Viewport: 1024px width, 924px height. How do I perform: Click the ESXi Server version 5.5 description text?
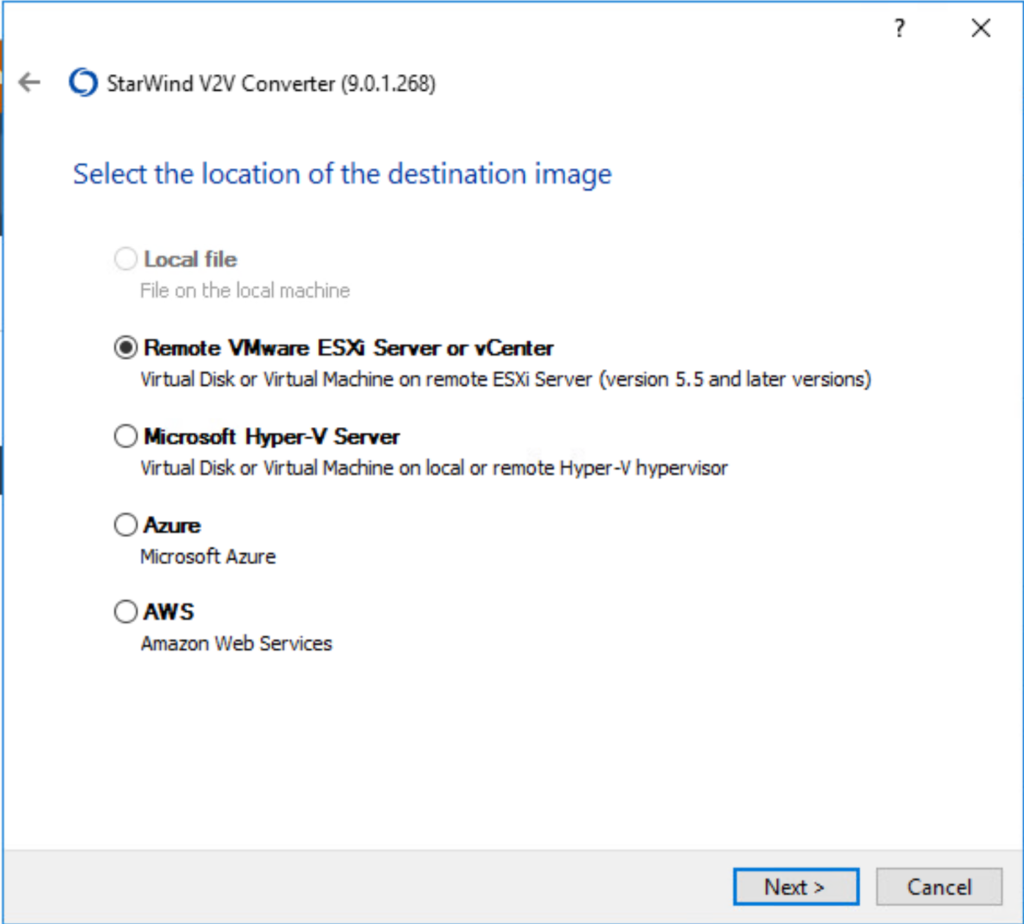point(505,379)
